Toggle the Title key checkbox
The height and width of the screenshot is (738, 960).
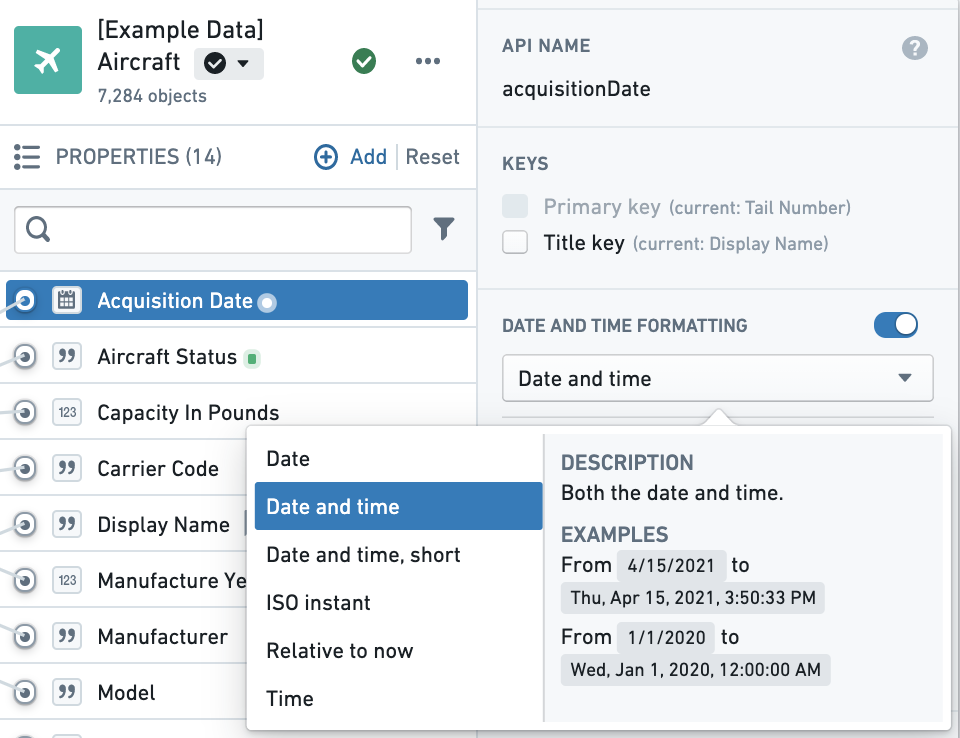(515, 242)
